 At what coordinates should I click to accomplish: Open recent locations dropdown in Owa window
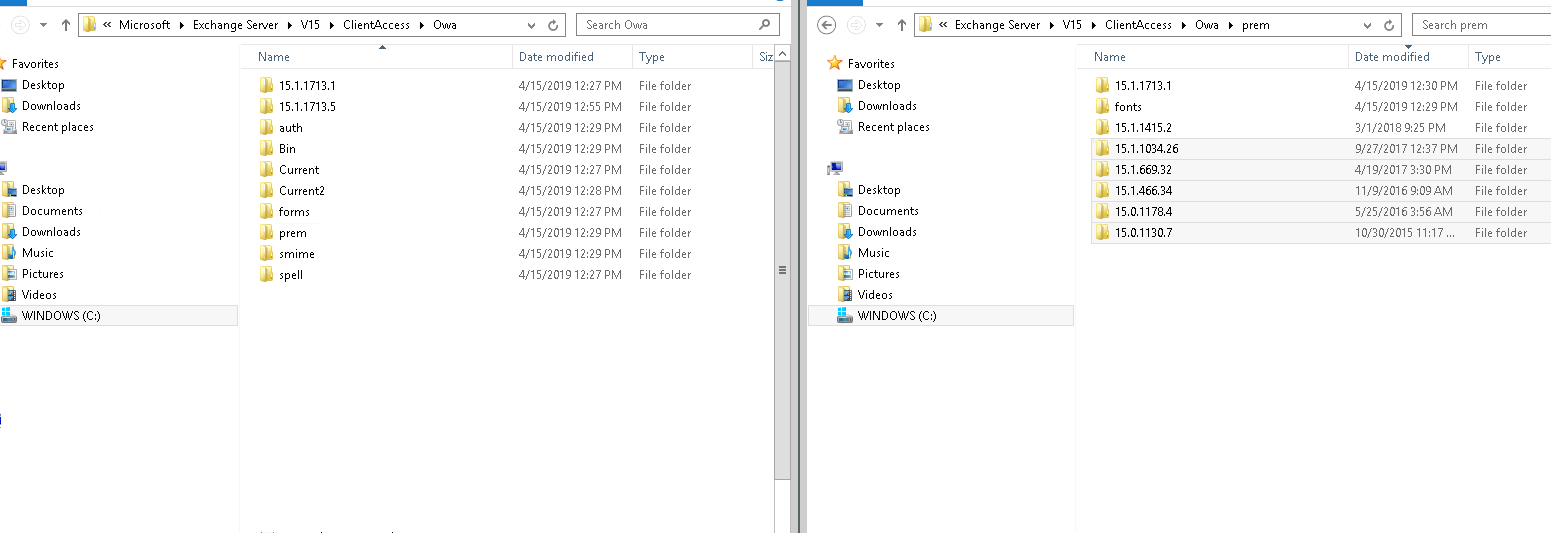[43, 25]
